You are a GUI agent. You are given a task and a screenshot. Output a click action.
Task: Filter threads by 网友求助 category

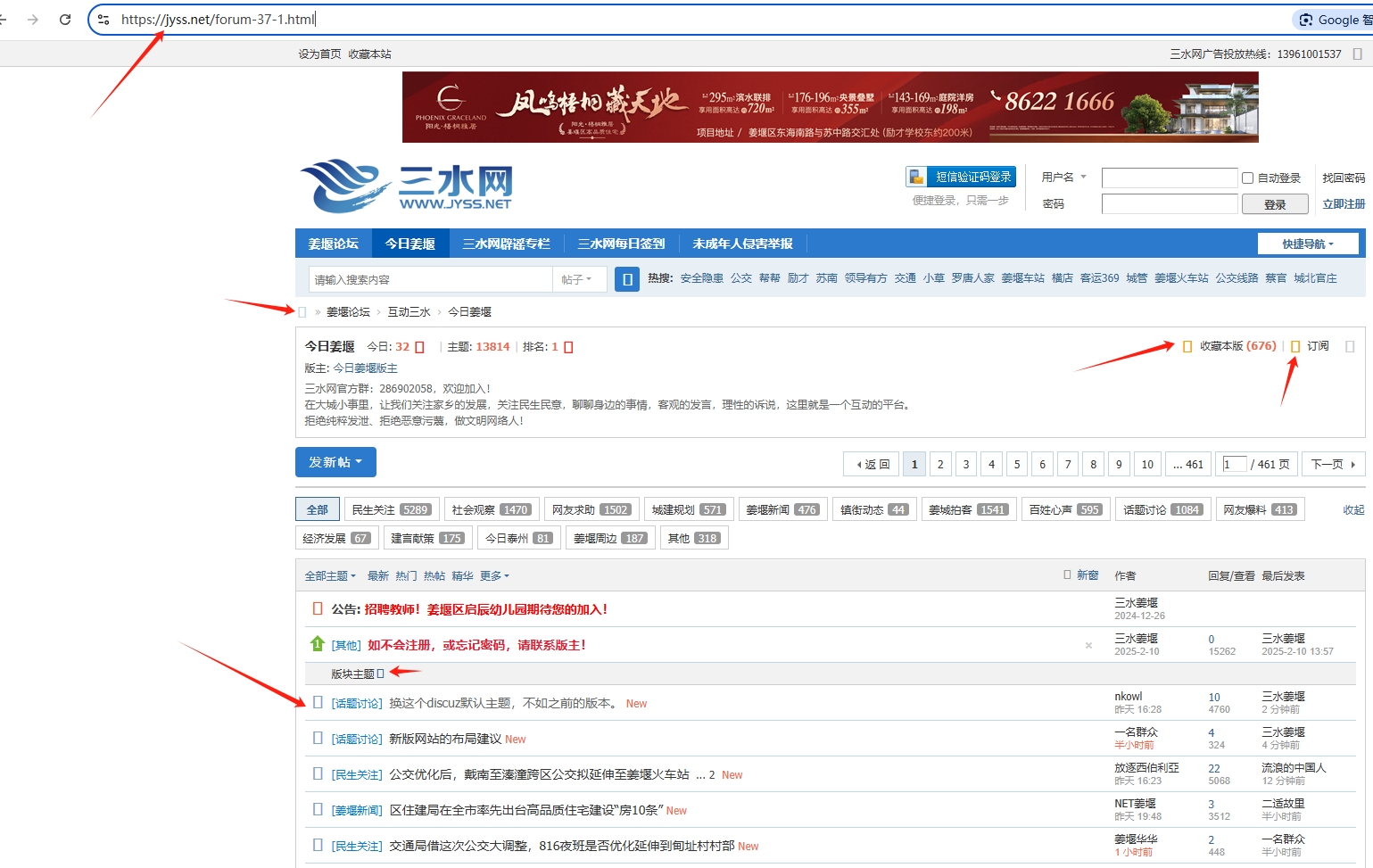coord(592,509)
